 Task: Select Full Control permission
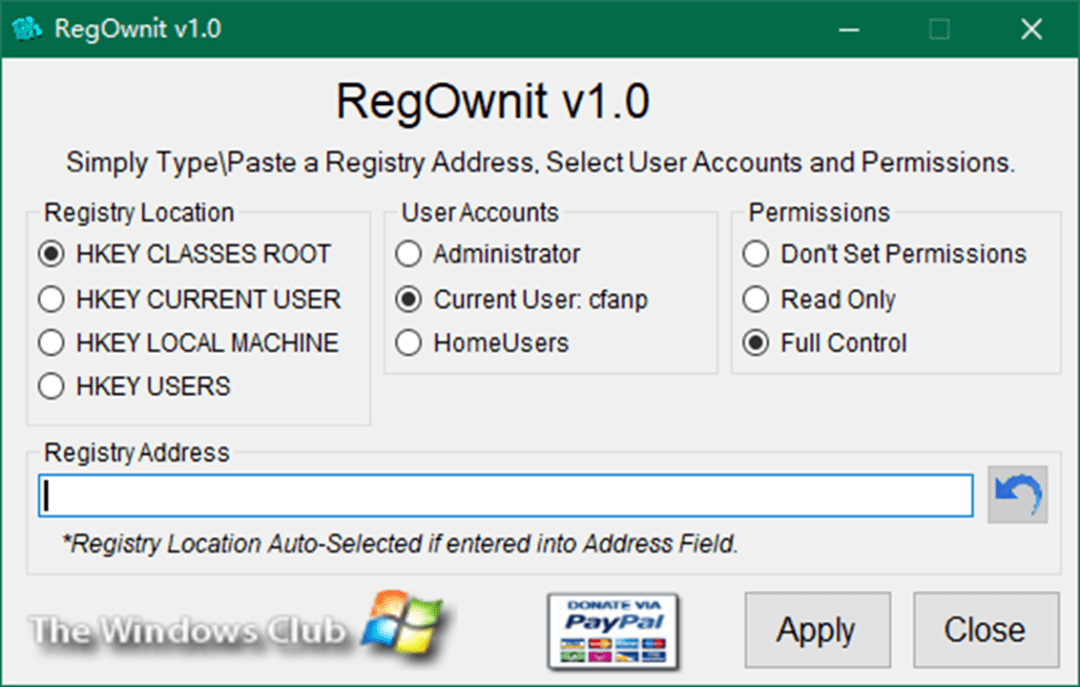[755, 343]
